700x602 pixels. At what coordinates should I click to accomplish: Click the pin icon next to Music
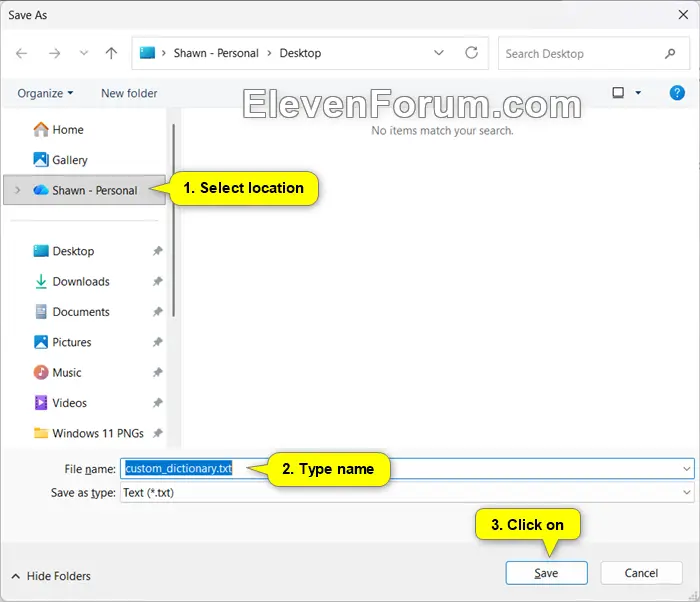point(157,372)
